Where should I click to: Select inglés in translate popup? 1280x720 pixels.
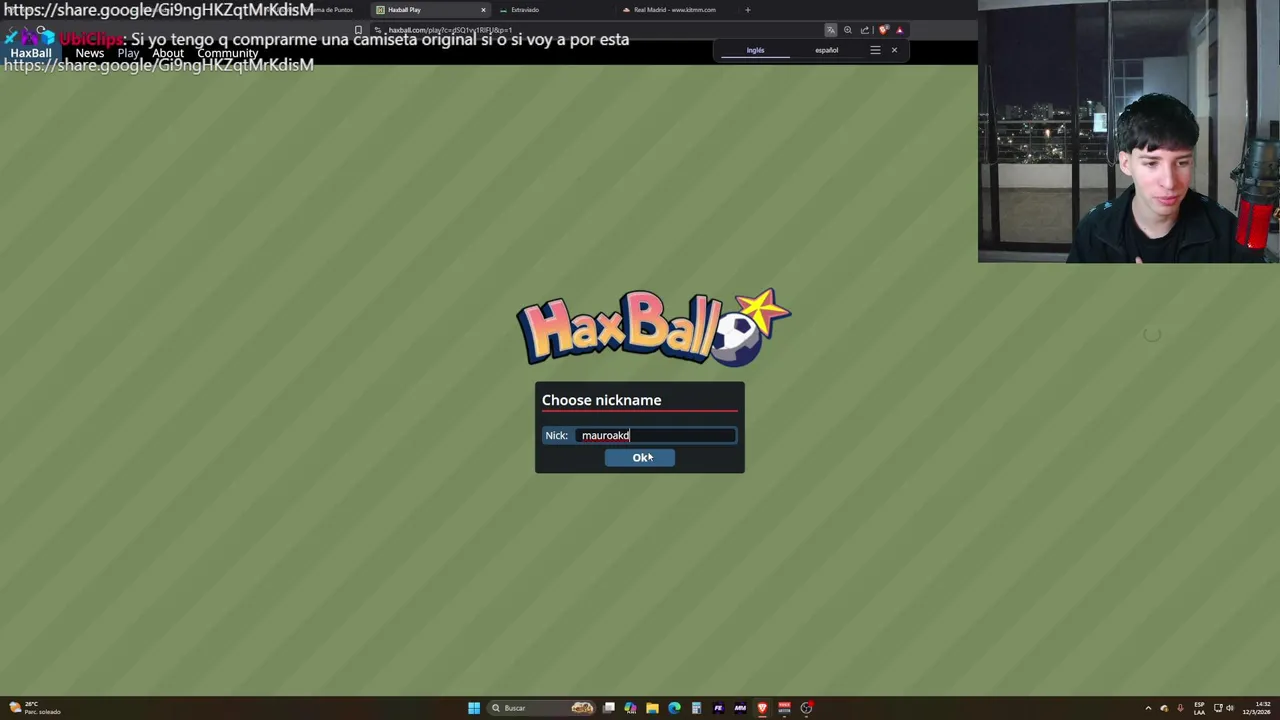pos(755,50)
